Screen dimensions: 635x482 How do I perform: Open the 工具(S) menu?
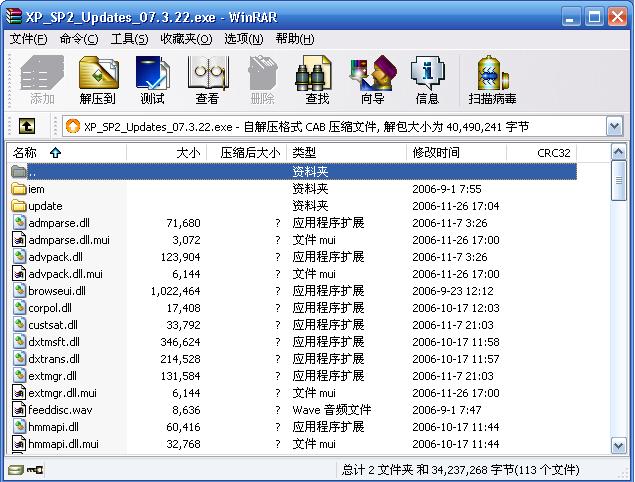click(x=129, y=39)
